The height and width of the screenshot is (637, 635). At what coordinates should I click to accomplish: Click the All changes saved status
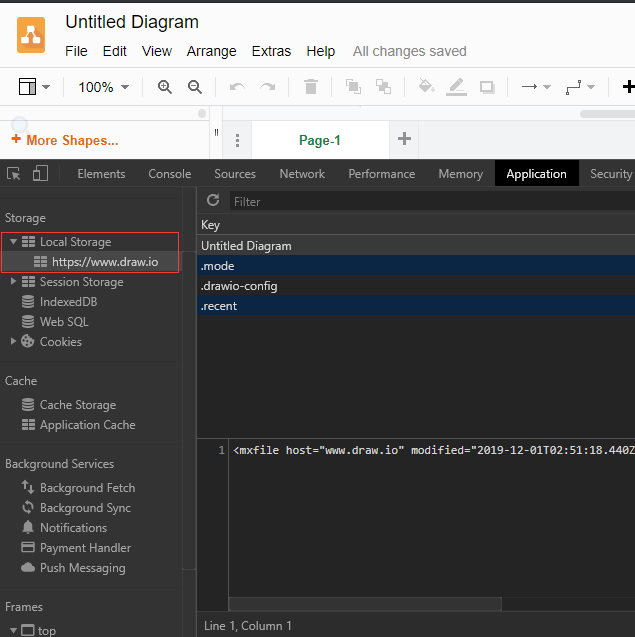pyautogui.click(x=410, y=51)
